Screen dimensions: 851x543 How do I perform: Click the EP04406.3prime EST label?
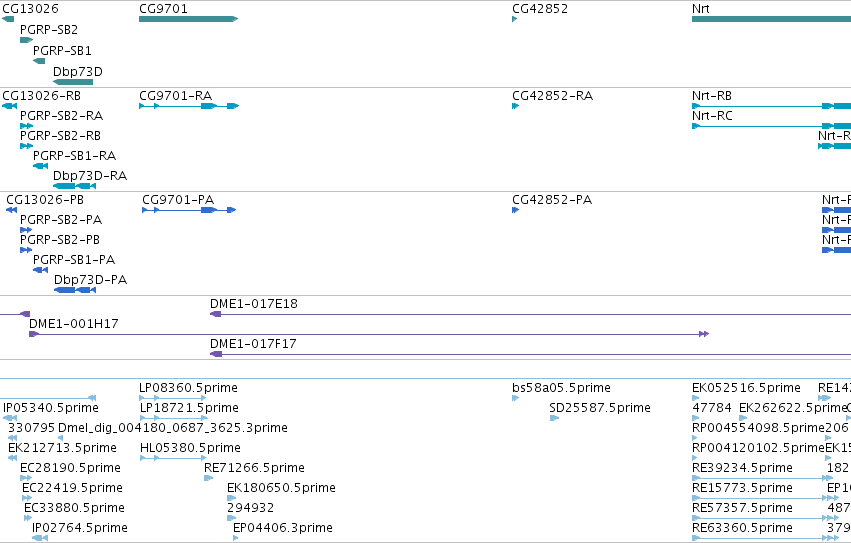[283, 528]
